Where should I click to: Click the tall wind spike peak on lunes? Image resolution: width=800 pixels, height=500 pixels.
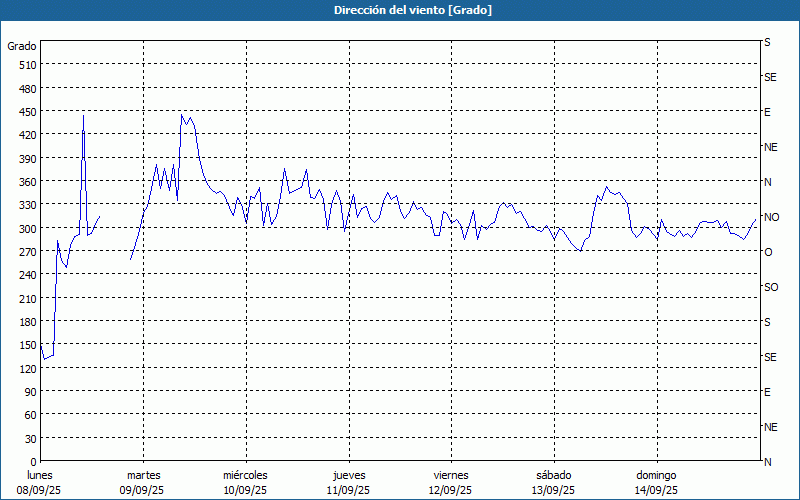tap(83, 117)
